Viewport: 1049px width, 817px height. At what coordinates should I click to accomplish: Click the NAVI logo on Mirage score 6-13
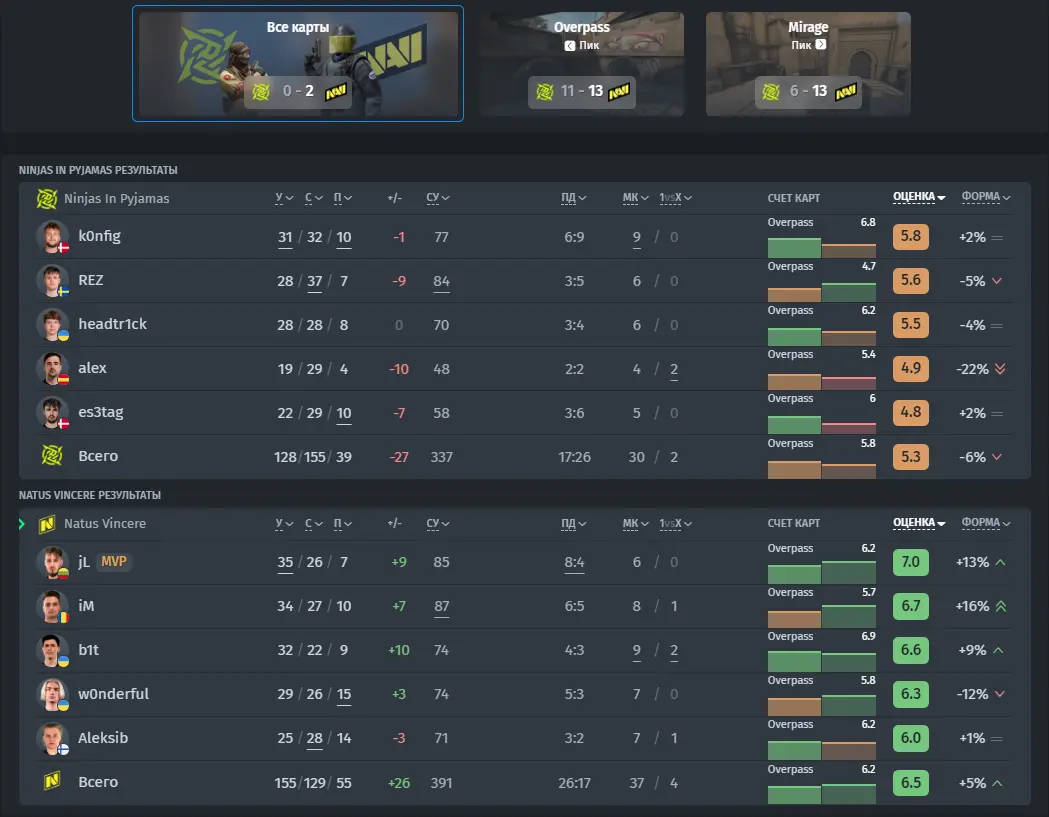coord(846,92)
